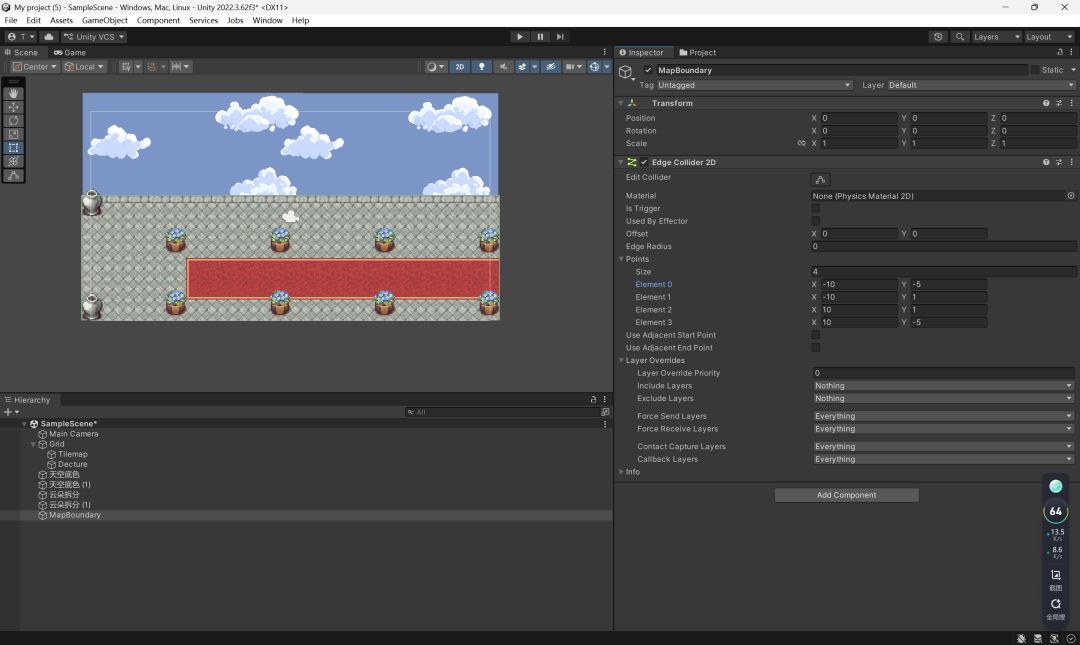Click the Hierarchy create plus button

click(8, 412)
